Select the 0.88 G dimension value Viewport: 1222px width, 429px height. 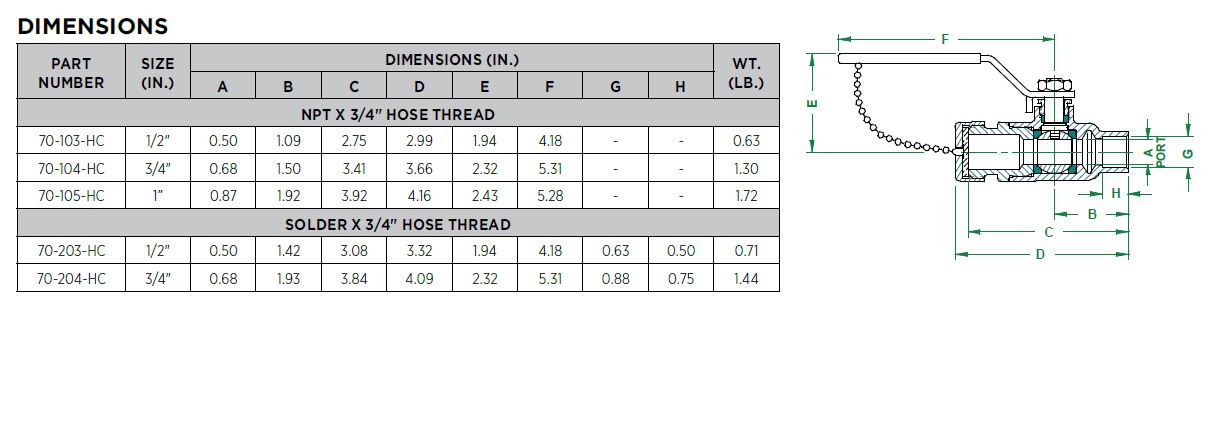pyautogui.click(x=615, y=279)
